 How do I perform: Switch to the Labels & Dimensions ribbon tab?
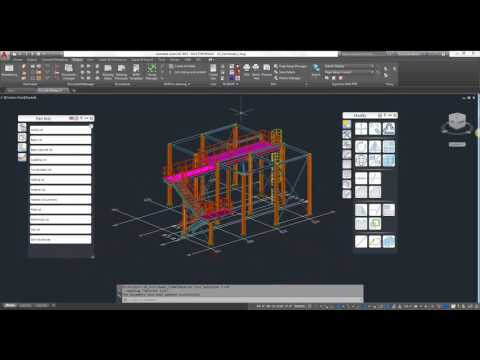[x=112, y=60]
